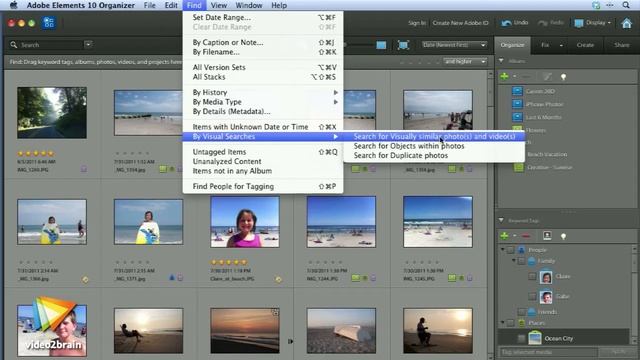Click the Undo arrow icon
The image size is (640, 360).
pyautogui.click(x=507, y=23)
